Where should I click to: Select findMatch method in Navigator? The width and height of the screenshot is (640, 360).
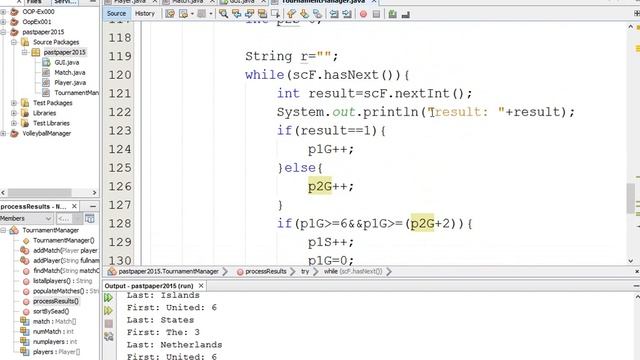pyautogui.click(x=66, y=271)
